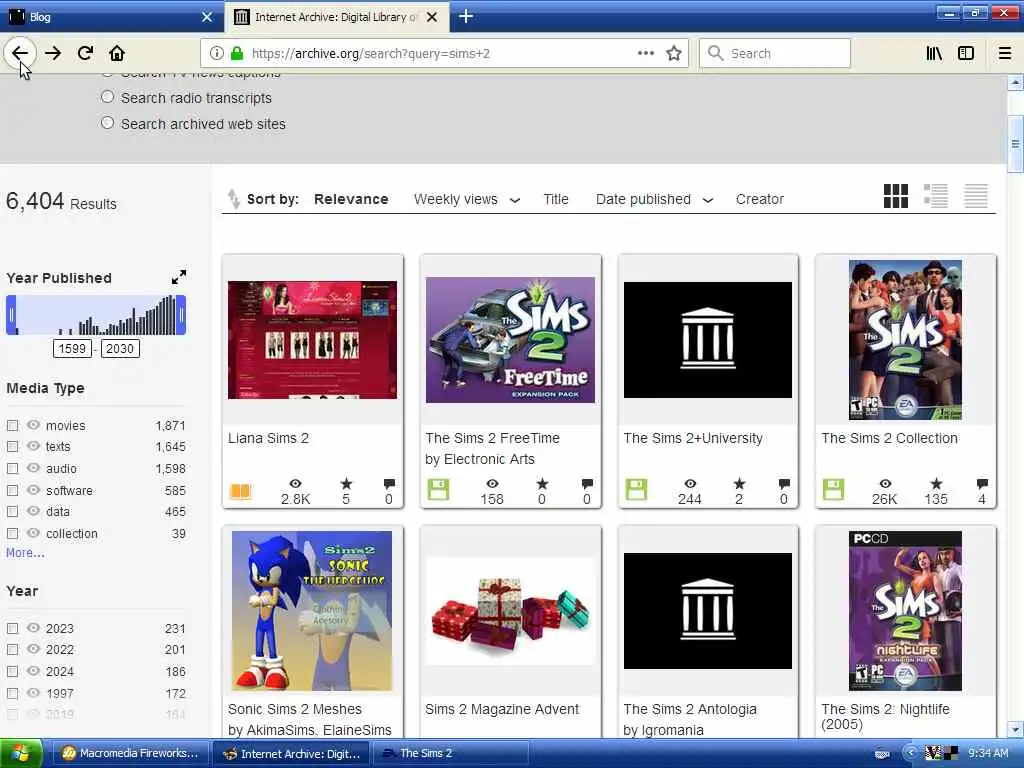Click the 2030 end year field
This screenshot has width=1024, height=768.
pyautogui.click(x=120, y=349)
